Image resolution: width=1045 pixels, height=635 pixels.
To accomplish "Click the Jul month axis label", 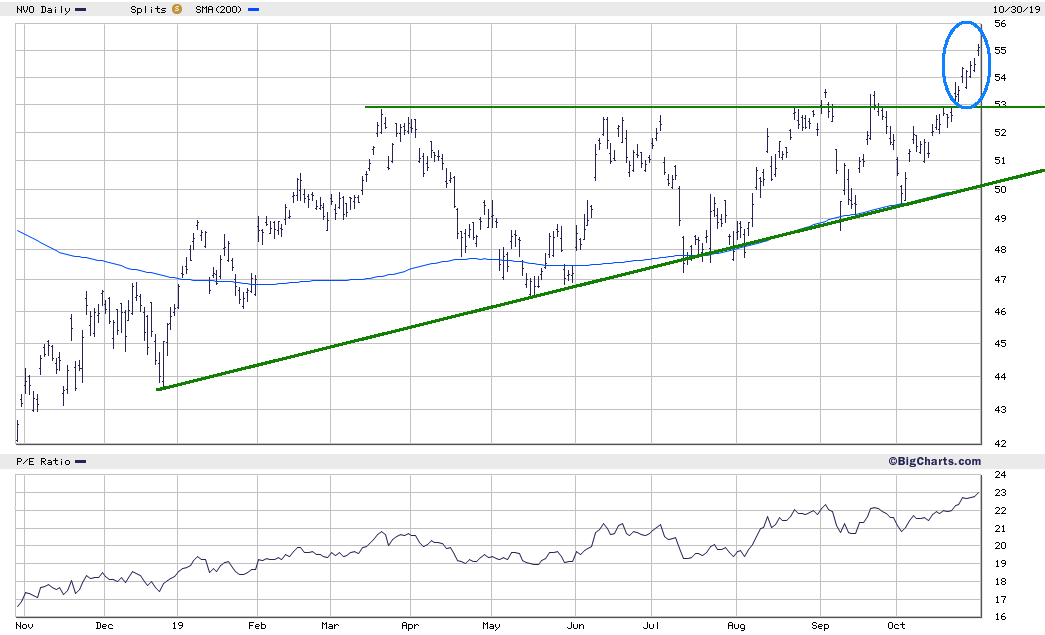I will pos(651,626).
